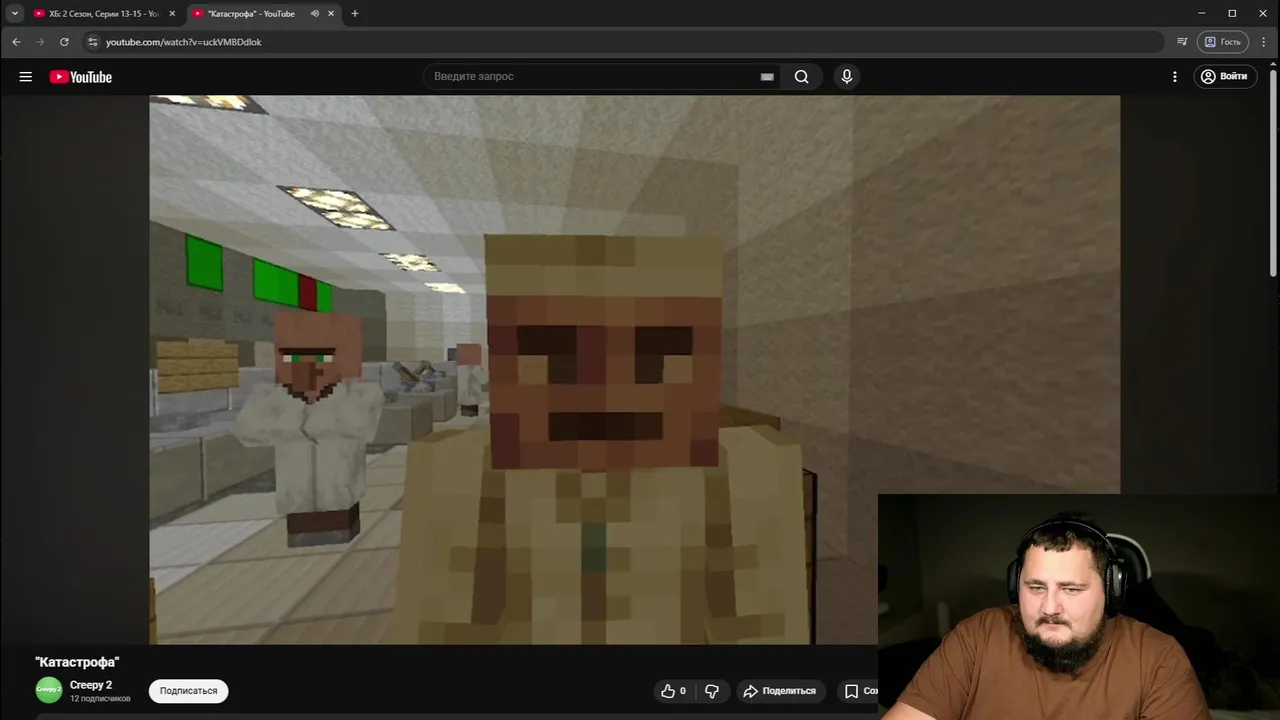1280x720 pixels.
Task: Select the "Катастрофа" - YouTube tab
Action: pyautogui.click(x=252, y=14)
